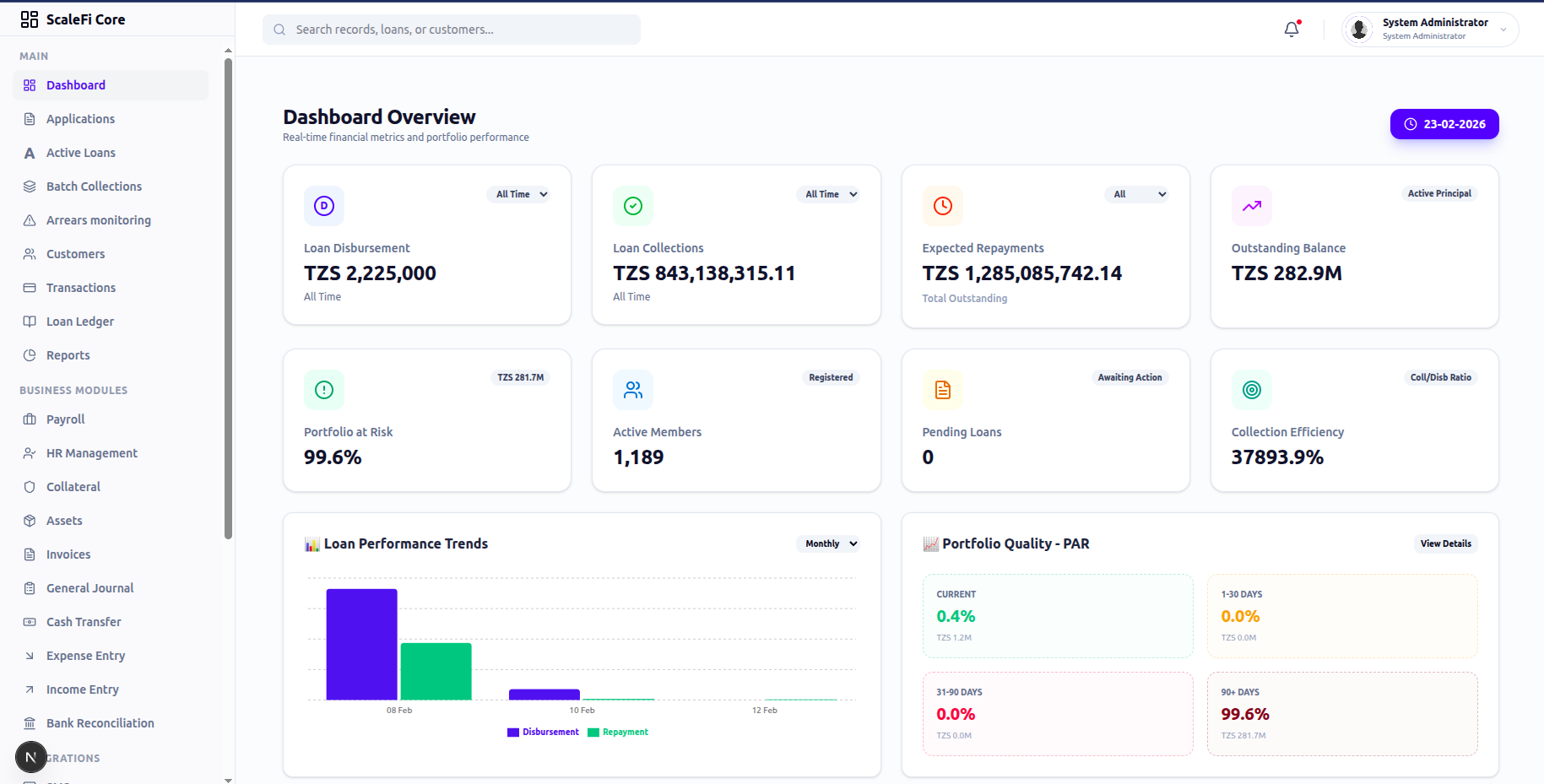The image size is (1544, 784).
Task: Change Loan Performance Trends Monthly dropdown
Action: [x=830, y=543]
